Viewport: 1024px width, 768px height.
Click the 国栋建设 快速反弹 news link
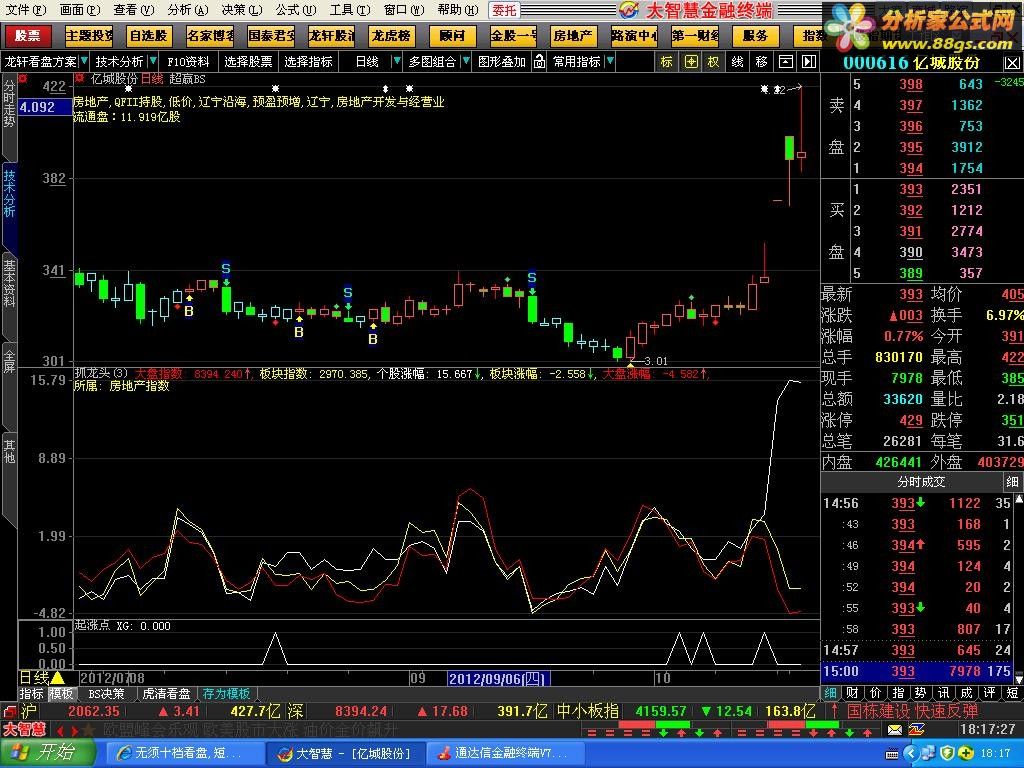tap(912, 711)
